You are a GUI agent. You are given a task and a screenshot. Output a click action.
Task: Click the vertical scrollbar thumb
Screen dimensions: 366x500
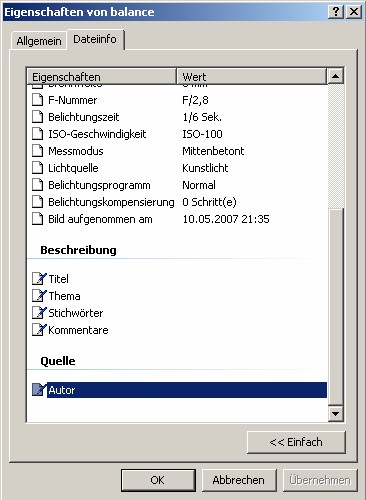pos(335,307)
